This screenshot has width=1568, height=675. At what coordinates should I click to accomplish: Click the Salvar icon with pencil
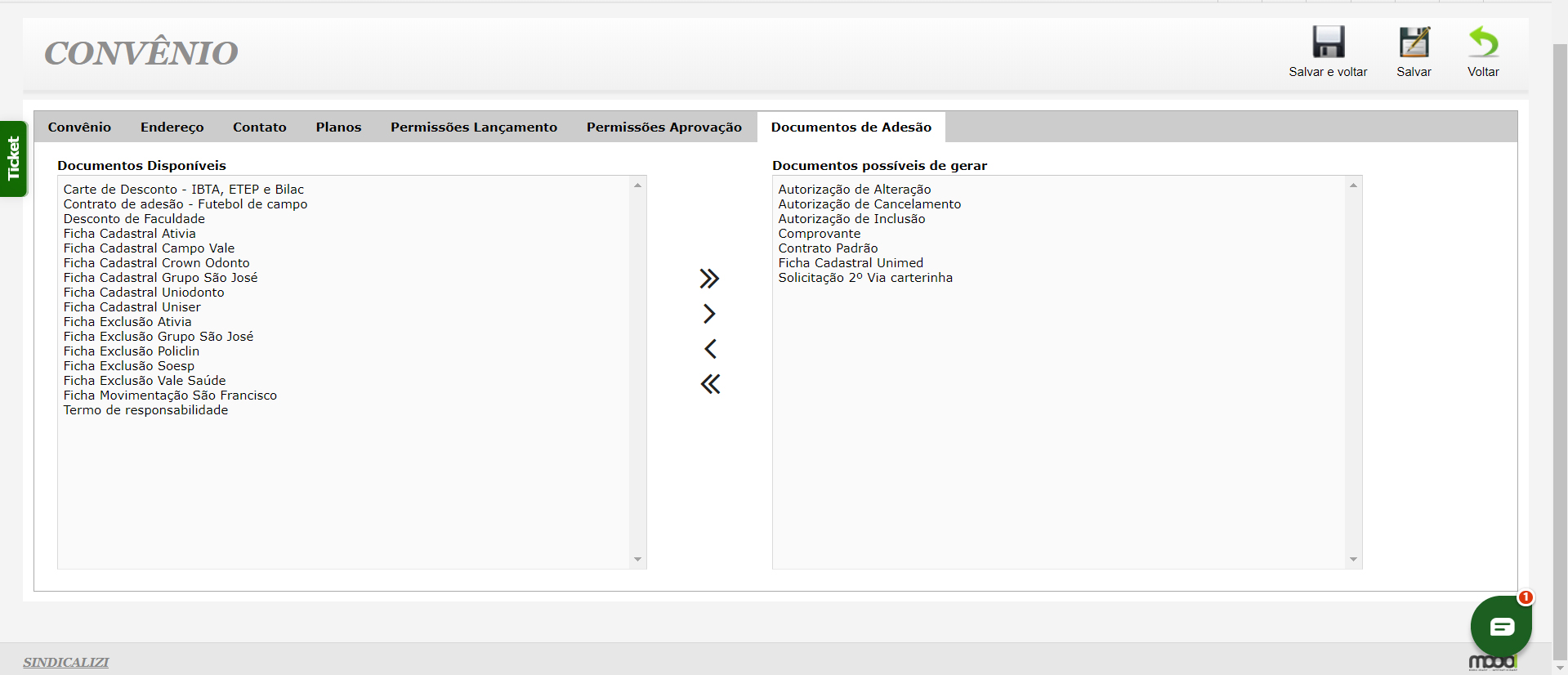(x=1414, y=42)
